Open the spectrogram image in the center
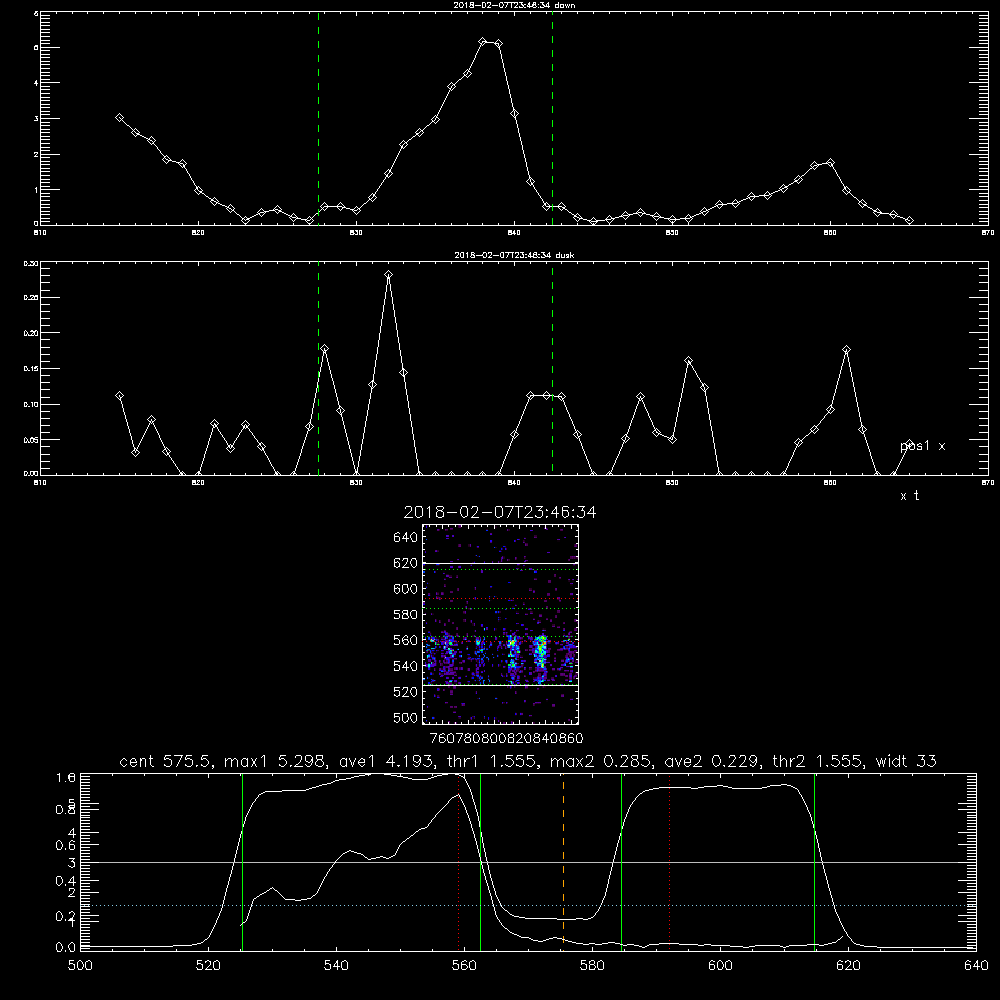The width and height of the screenshot is (1000, 1000). click(501, 624)
